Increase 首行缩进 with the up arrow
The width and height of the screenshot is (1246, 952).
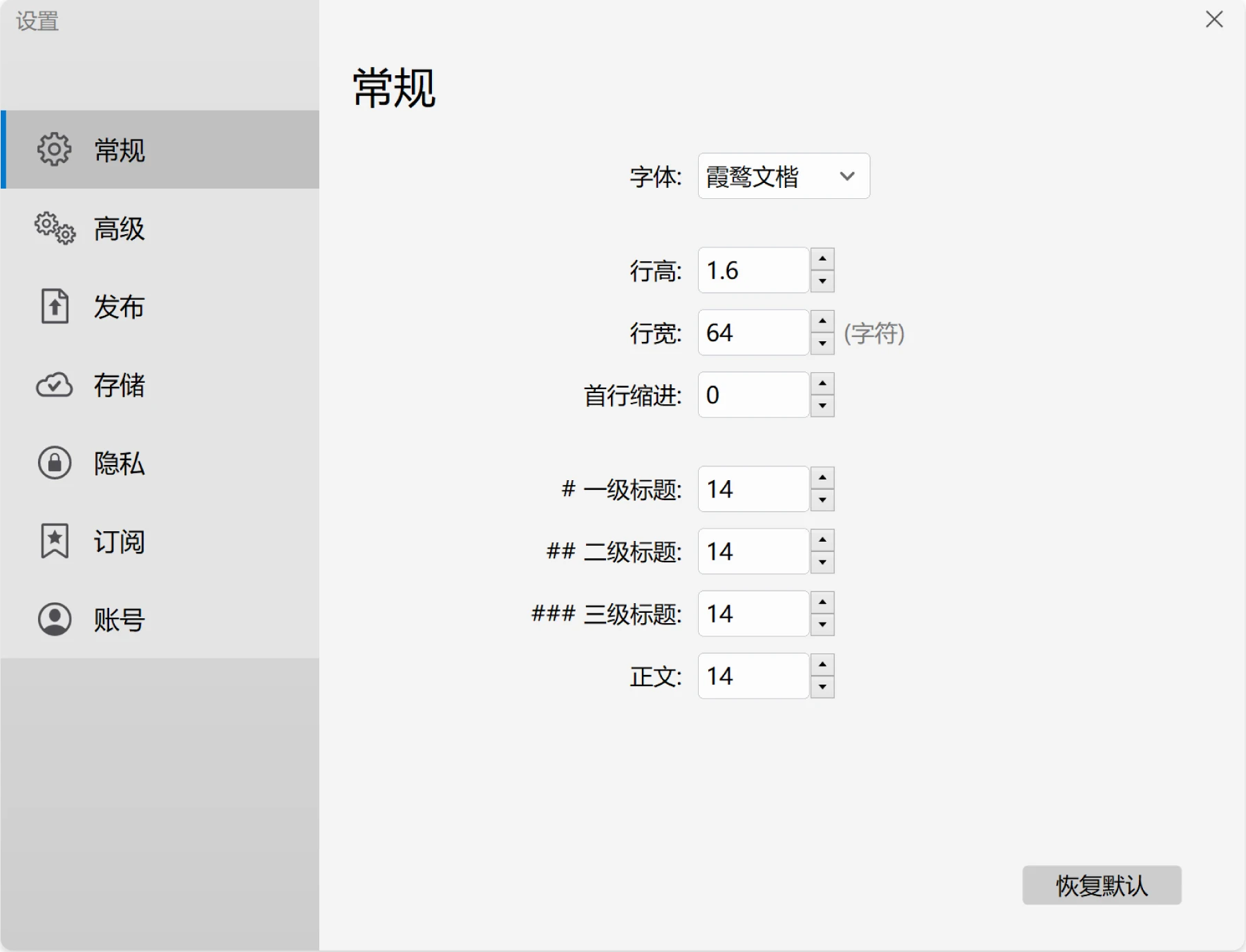pyautogui.click(x=822, y=383)
